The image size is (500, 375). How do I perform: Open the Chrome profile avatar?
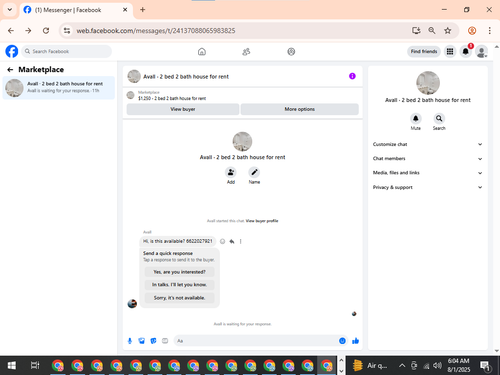[x=472, y=31]
